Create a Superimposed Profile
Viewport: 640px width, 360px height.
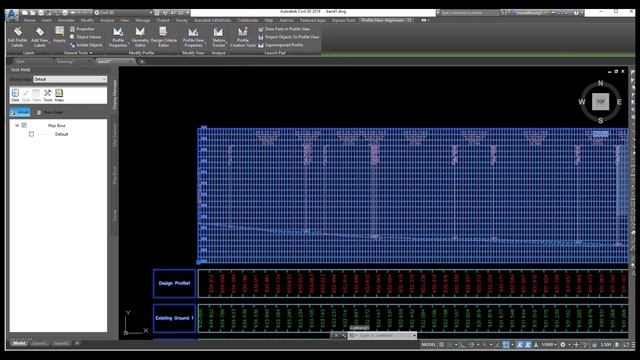280,45
